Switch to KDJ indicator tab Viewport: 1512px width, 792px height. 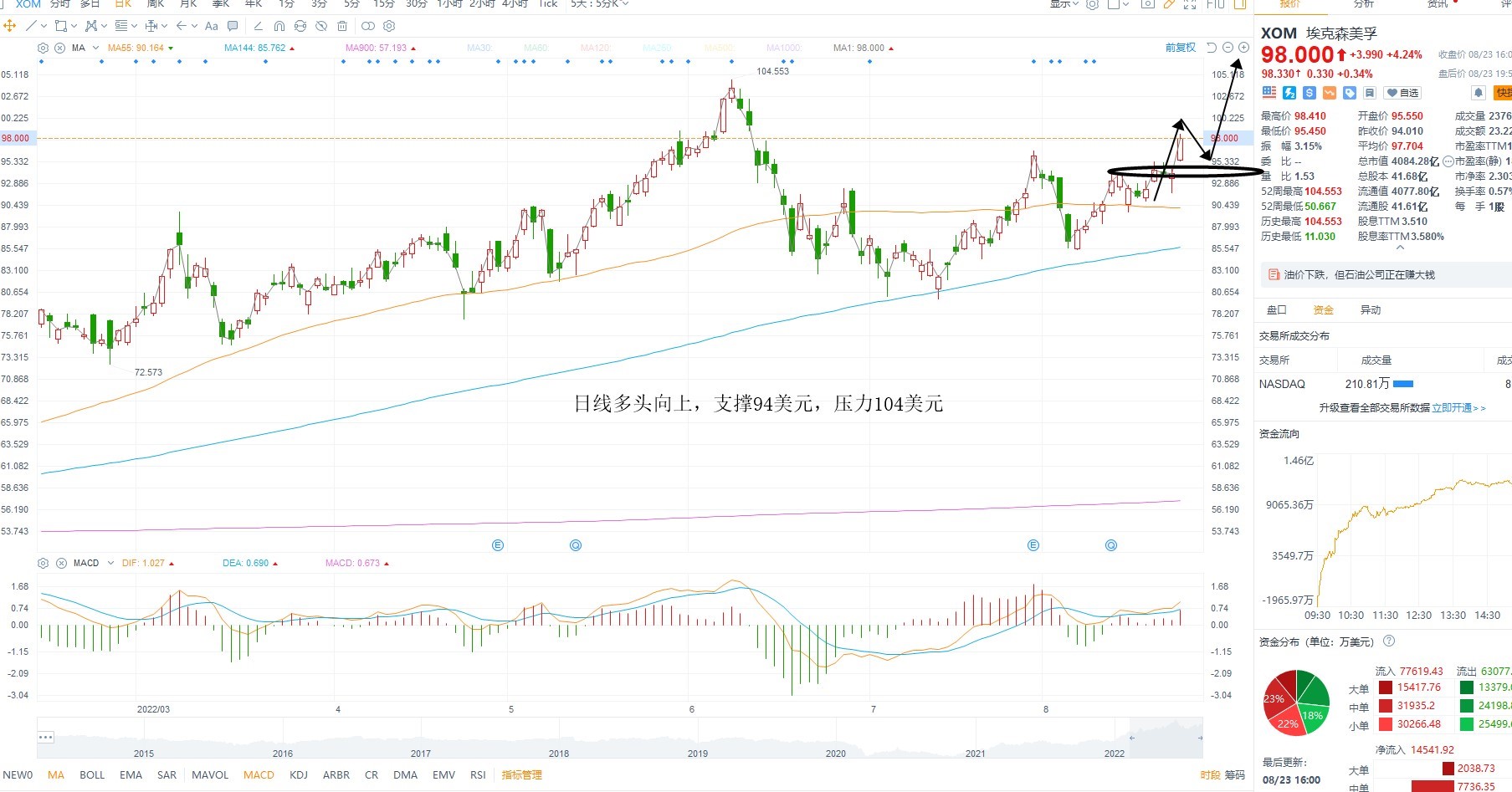[x=299, y=775]
